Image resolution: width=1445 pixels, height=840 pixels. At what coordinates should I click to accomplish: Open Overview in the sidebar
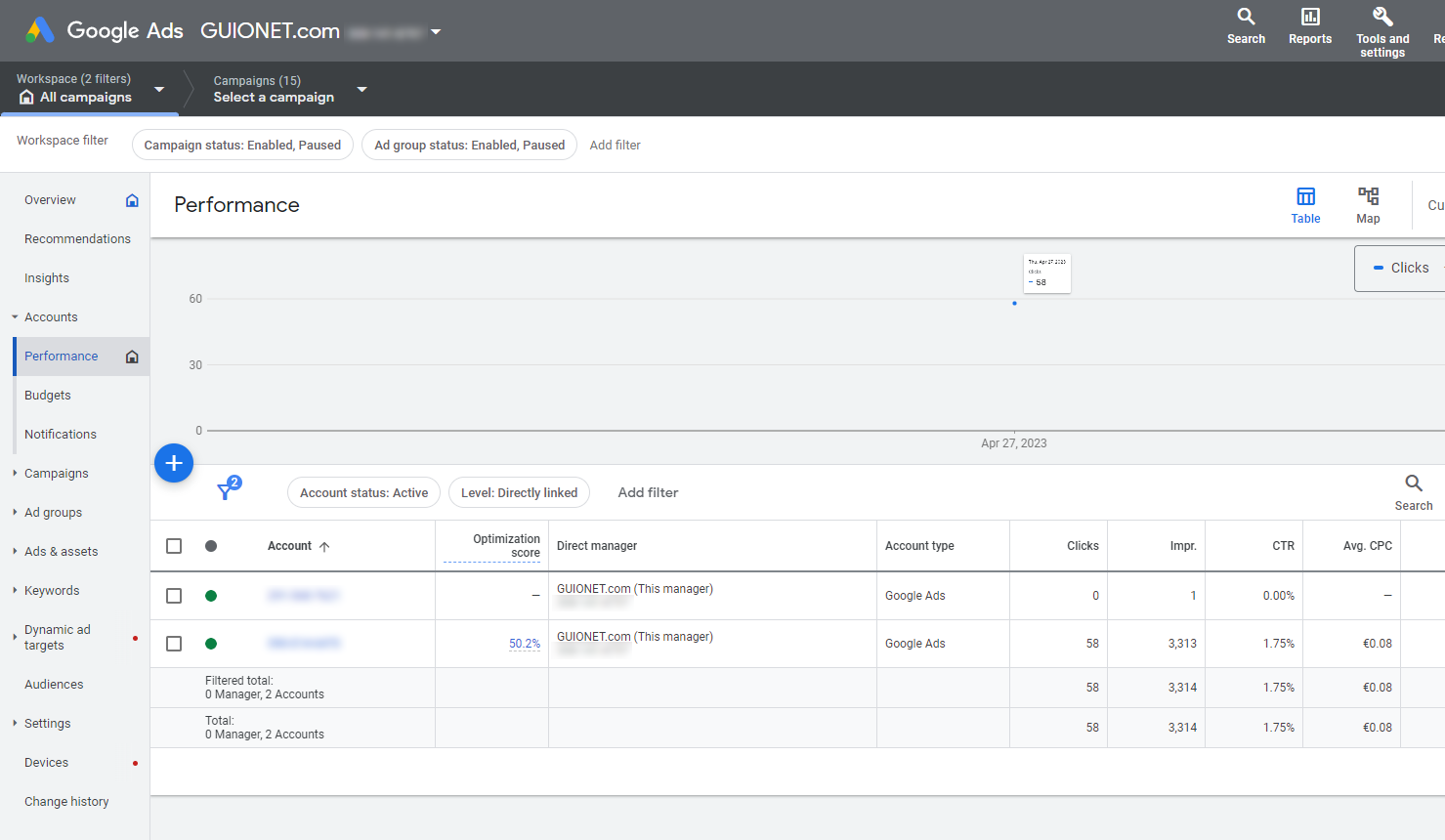(50, 200)
